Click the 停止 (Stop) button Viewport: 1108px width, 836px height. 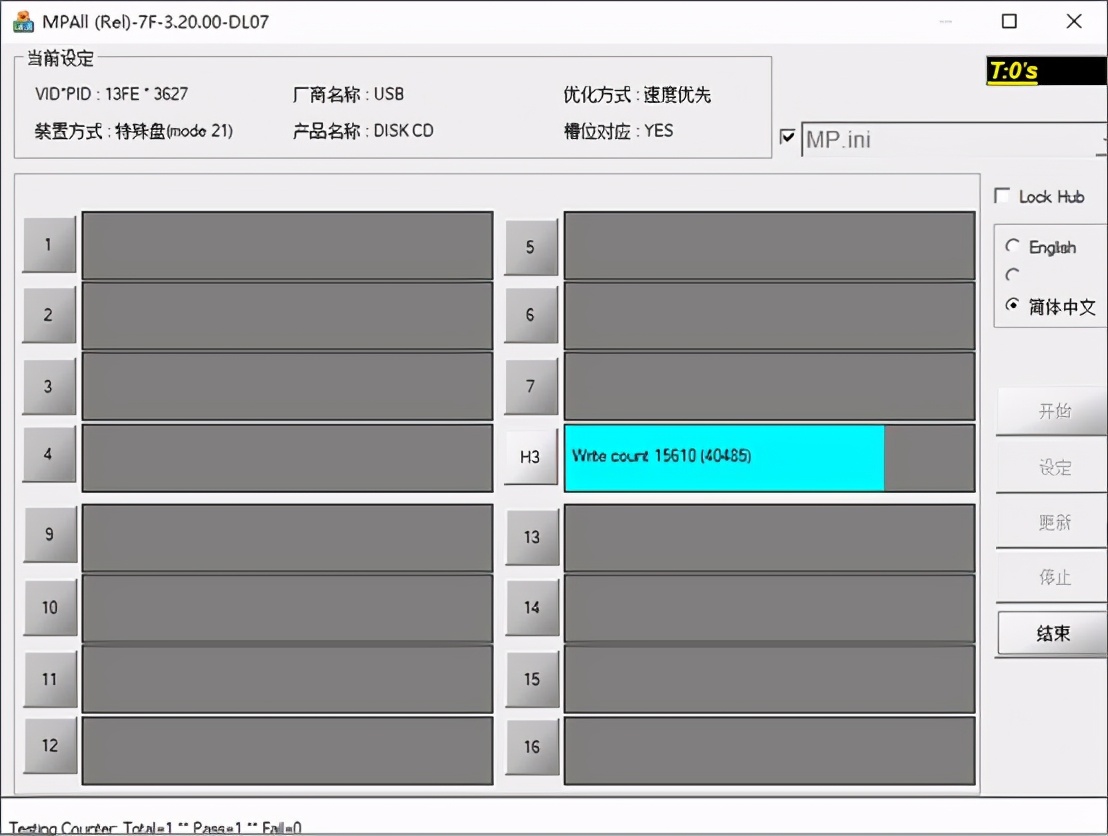[1051, 577]
